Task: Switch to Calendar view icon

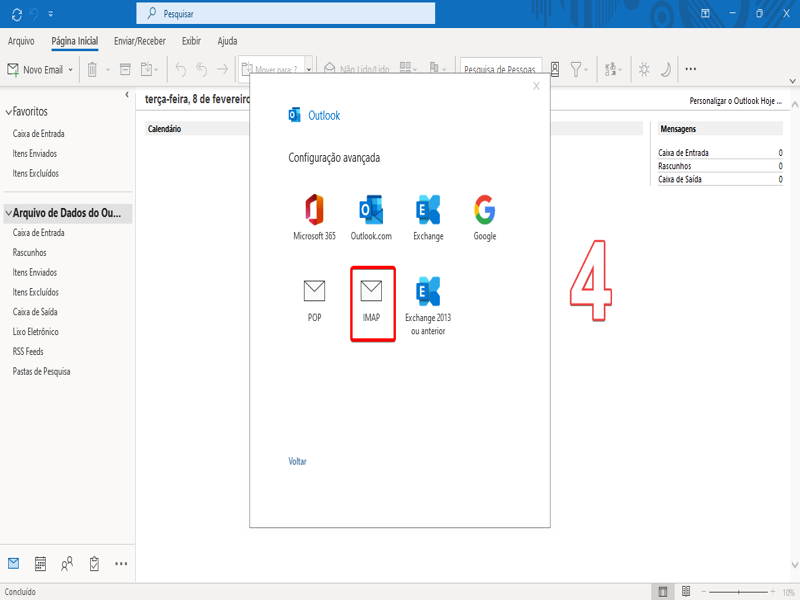Action: (40, 564)
